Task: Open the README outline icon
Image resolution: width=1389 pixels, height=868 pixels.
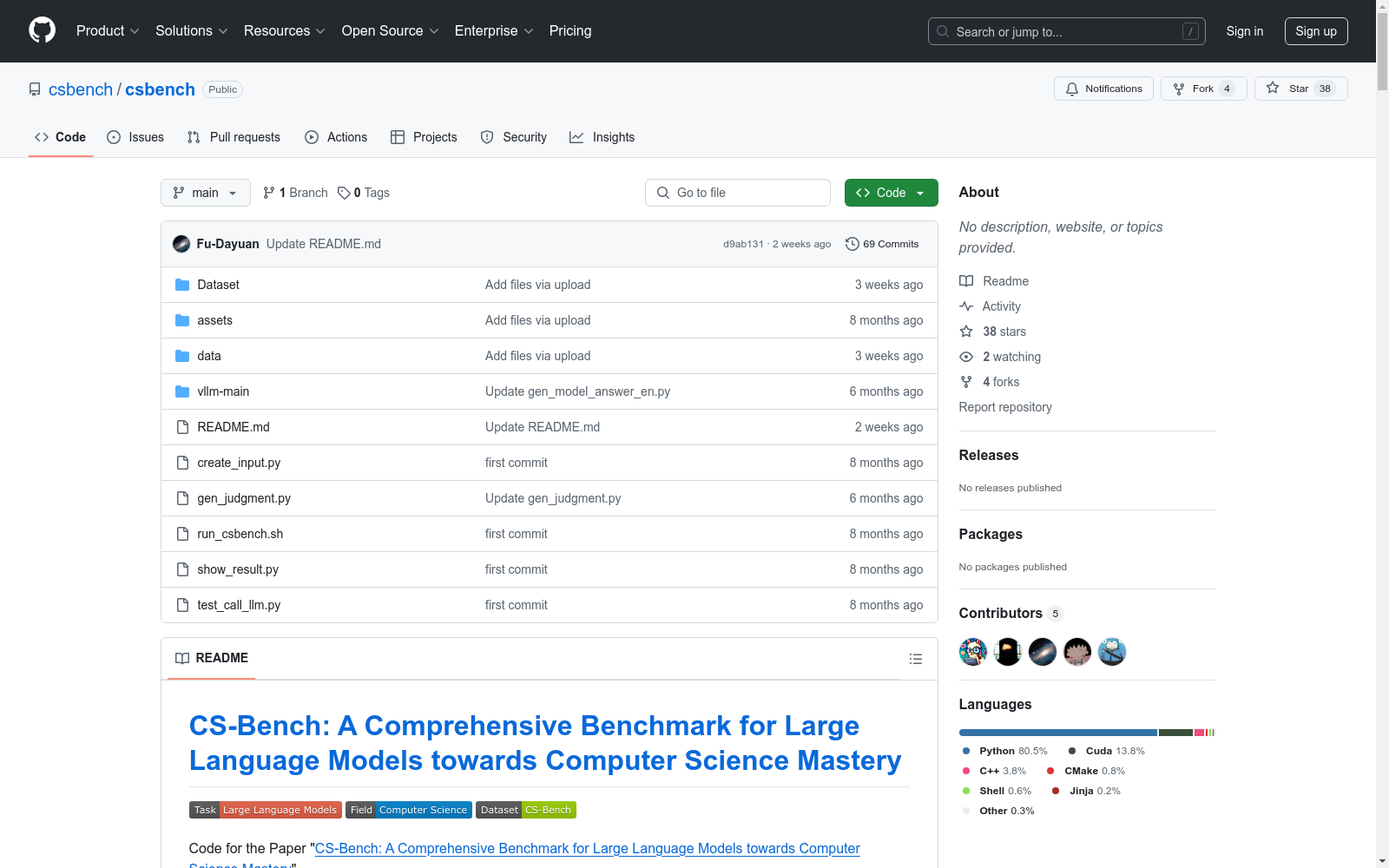Action: click(x=915, y=659)
